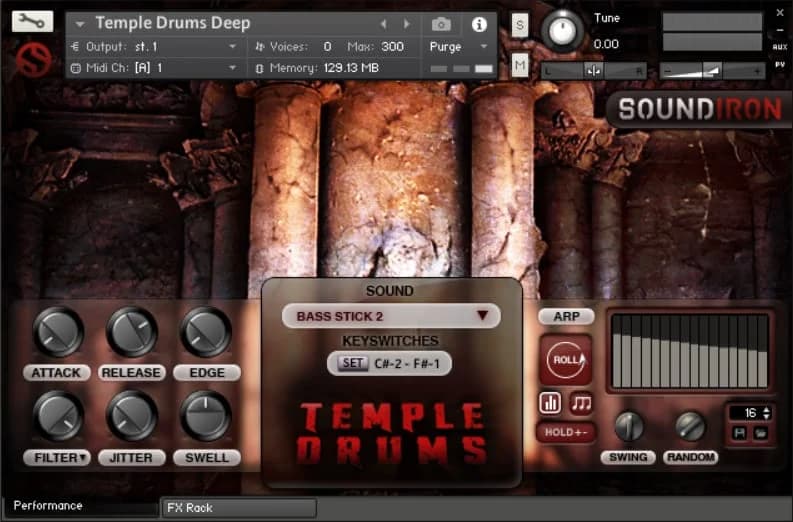Click the camera snapshot icon

(440, 24)
